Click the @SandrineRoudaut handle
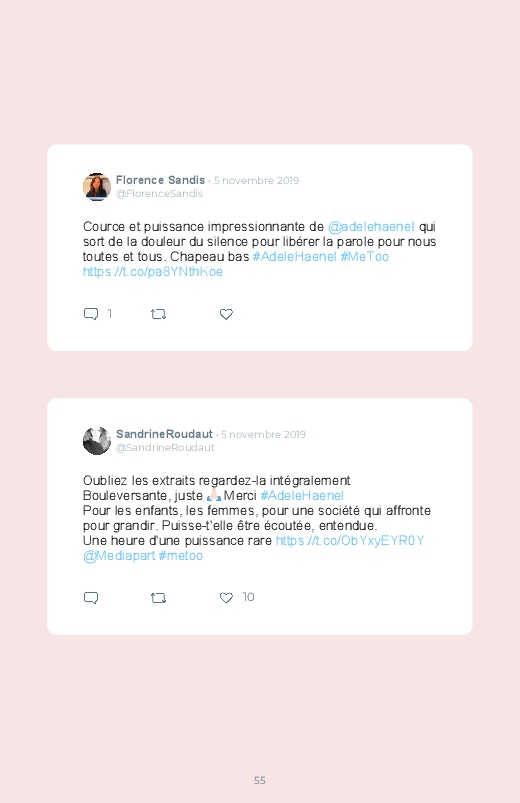 [165, 448]
